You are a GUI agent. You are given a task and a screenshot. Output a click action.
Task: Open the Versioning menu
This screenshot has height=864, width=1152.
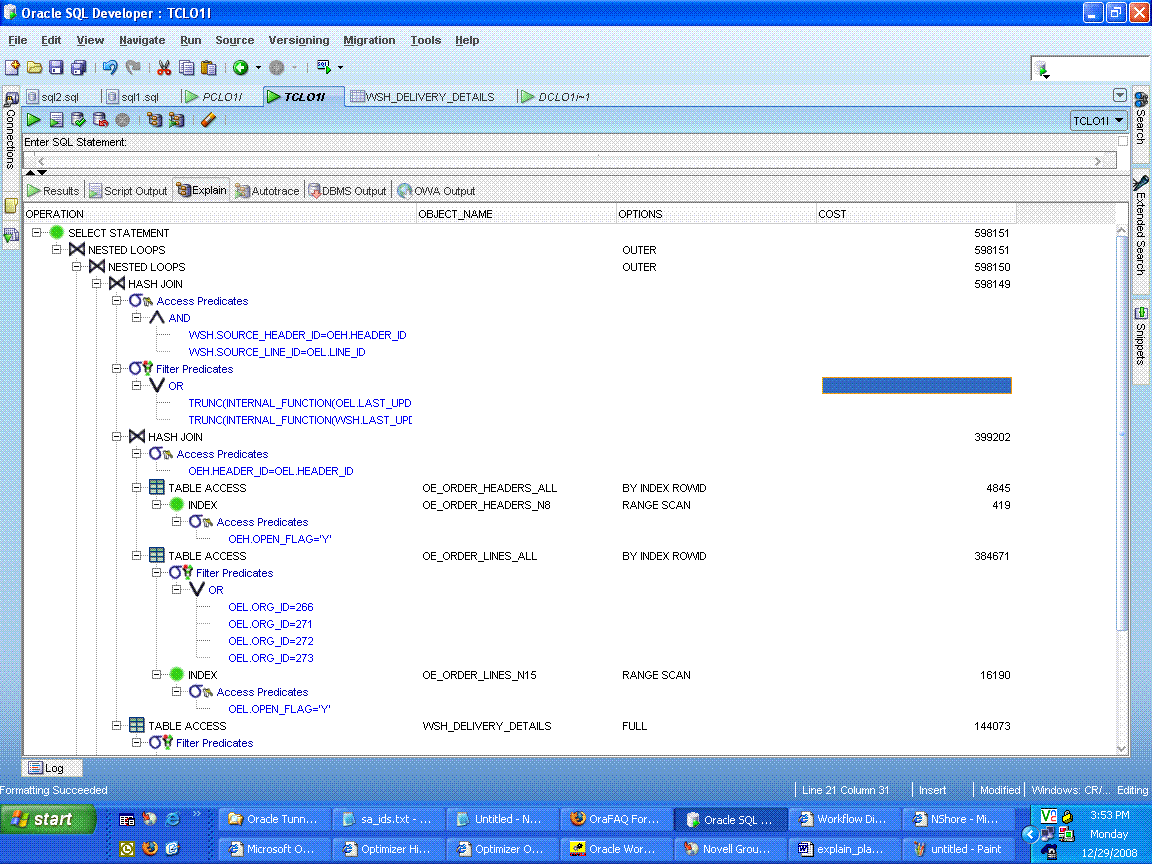pyautogui.click(x=298, y=40)
